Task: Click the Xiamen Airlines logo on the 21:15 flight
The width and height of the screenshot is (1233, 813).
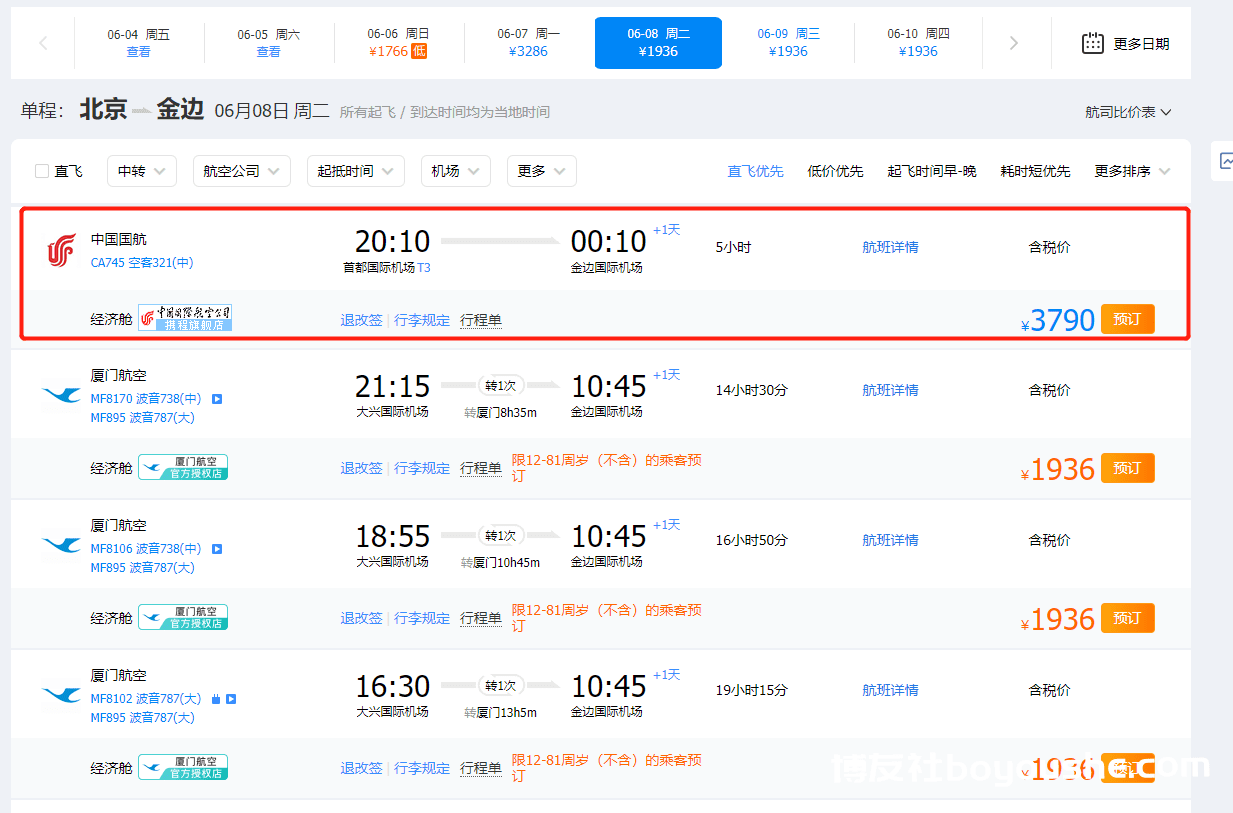Action: pos(62,394)
